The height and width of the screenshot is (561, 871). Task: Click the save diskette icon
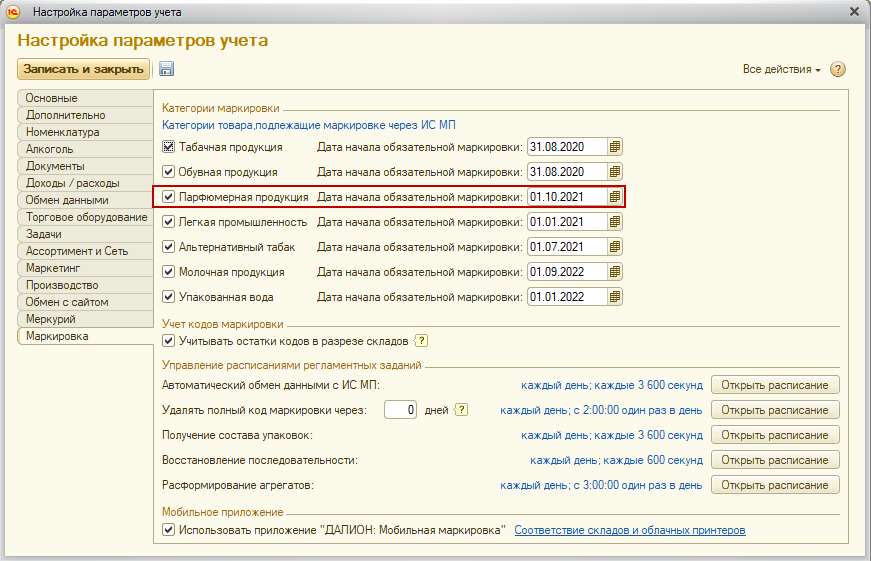[x=166, y=69]
